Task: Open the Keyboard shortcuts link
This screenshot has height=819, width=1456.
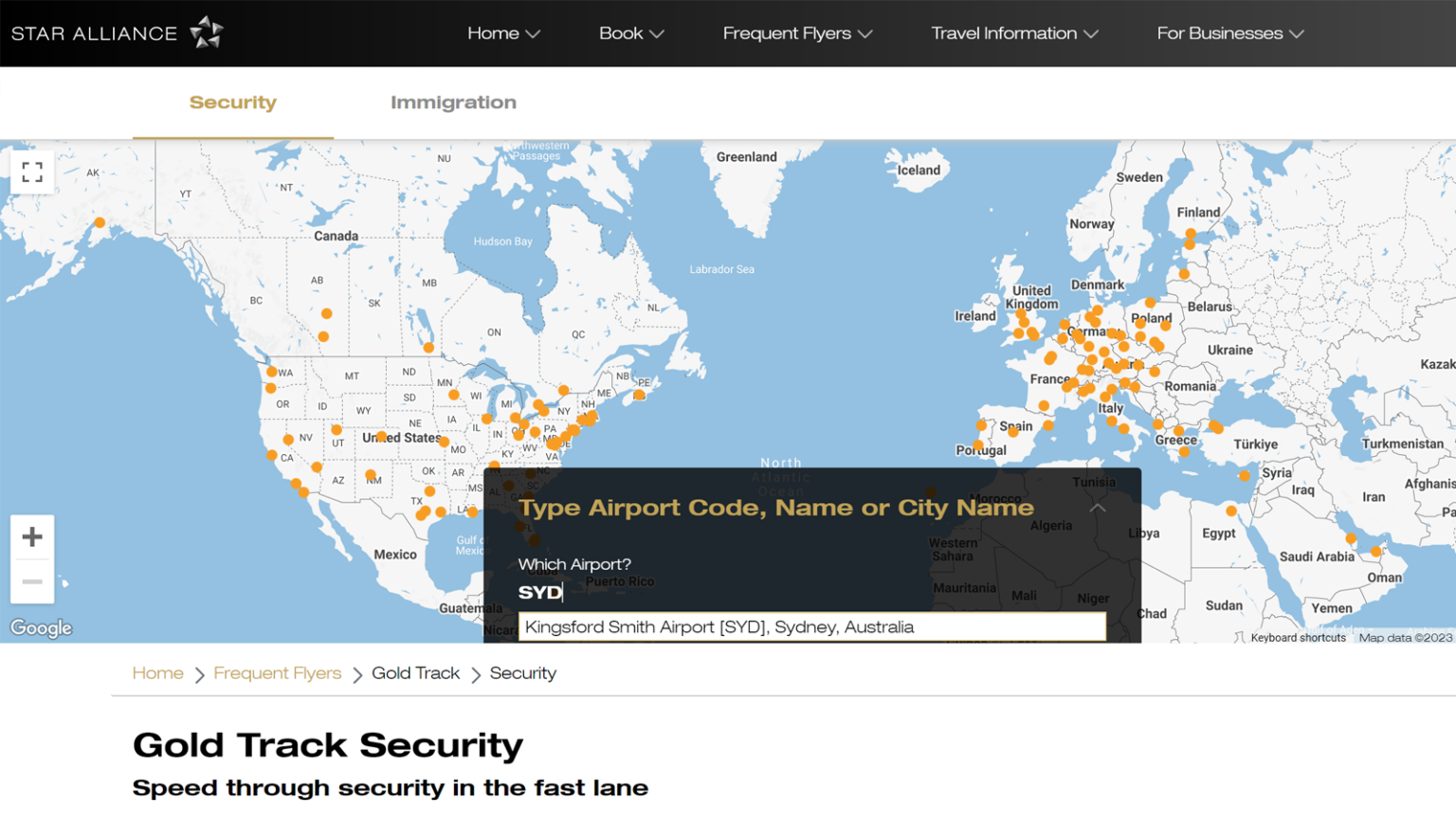Action: [1297, 637]
